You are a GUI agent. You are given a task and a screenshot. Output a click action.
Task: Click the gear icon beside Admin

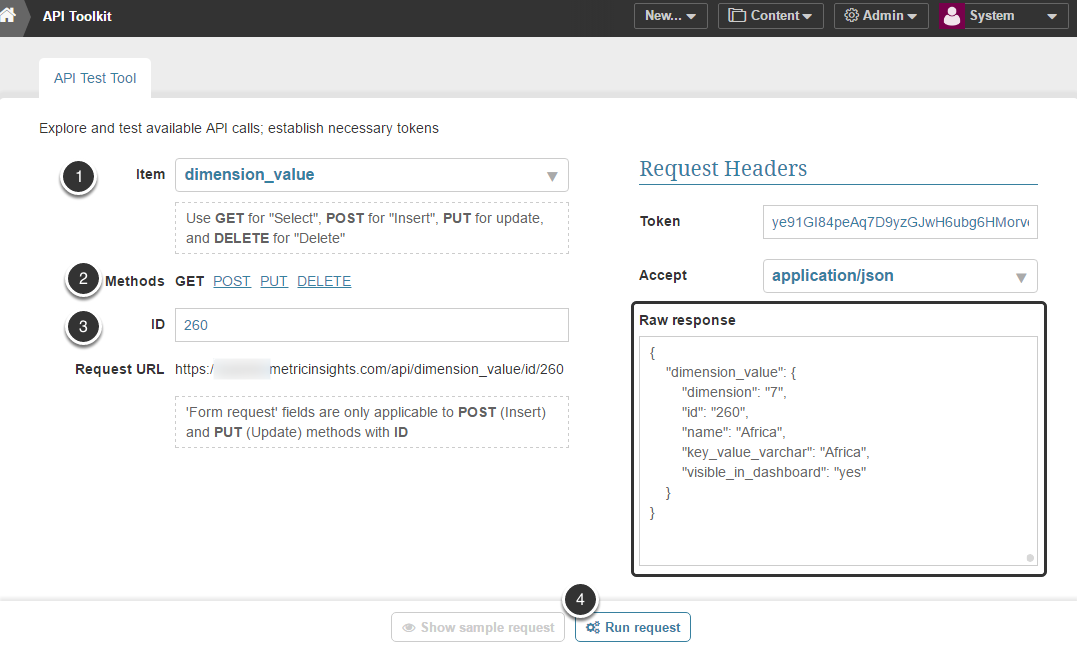tap(852, 16)
